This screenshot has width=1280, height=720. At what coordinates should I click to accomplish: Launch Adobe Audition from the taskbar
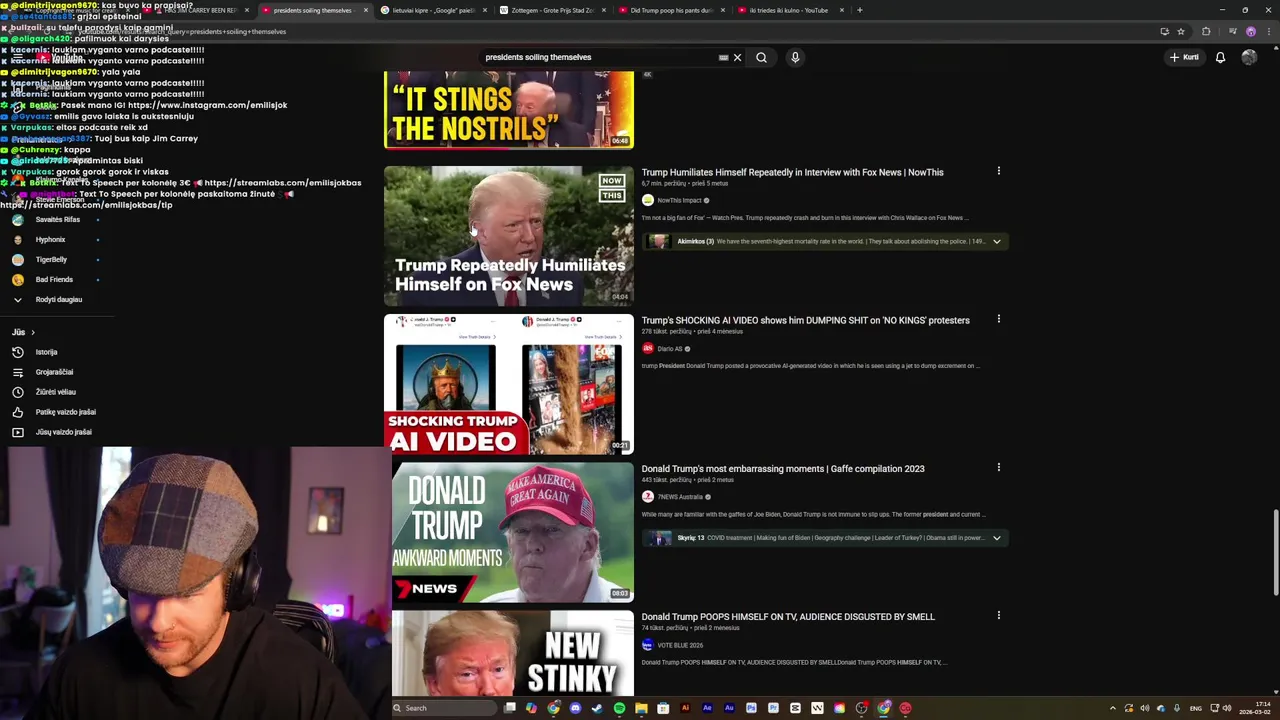[729, 708]
